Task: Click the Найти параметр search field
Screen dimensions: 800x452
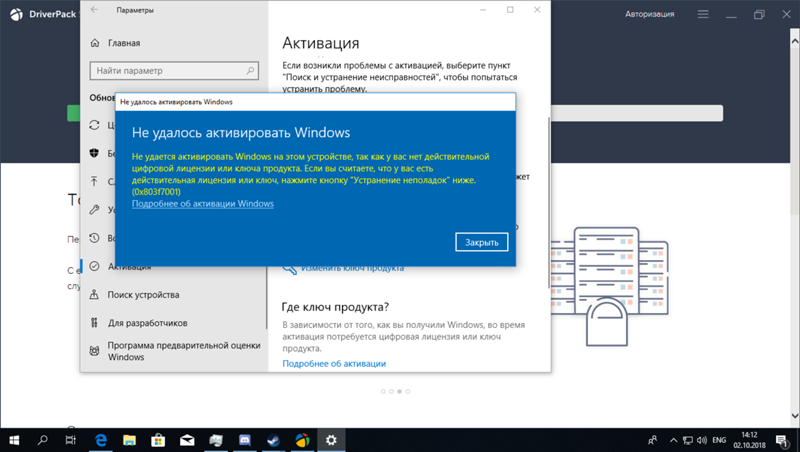Action: [x=174, y=70]
